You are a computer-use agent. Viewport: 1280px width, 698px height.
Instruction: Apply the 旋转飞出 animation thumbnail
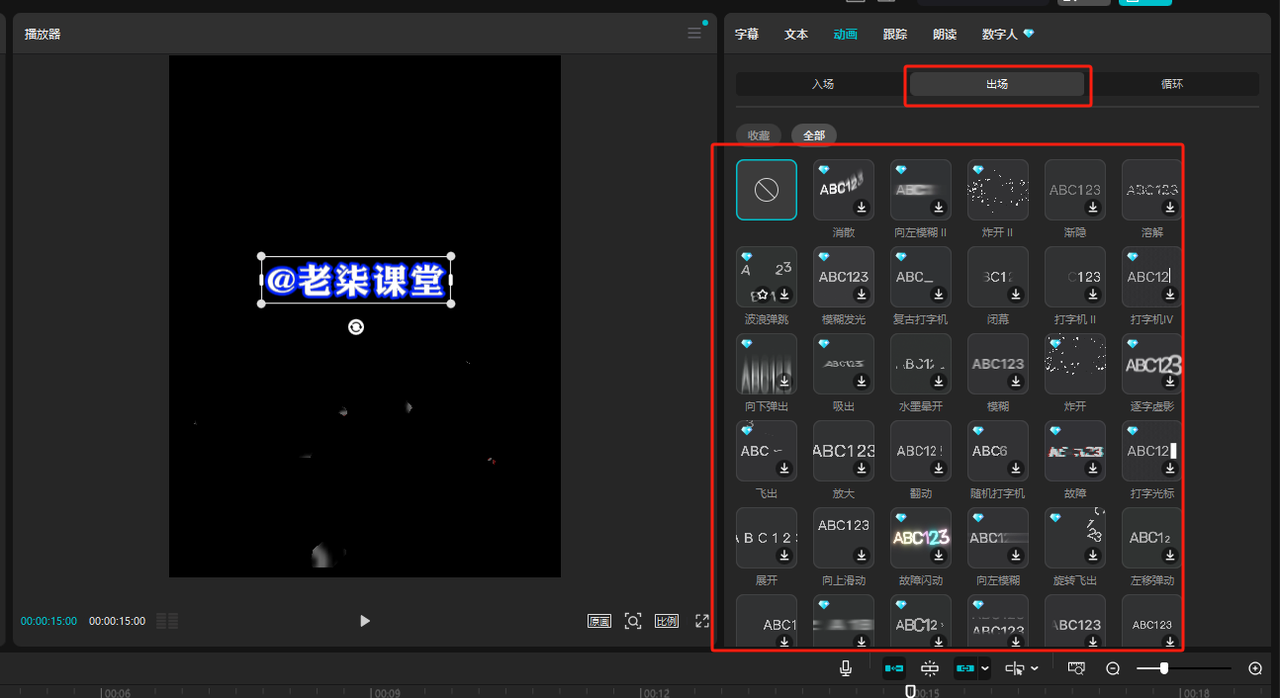click(x=1075, y=538)
